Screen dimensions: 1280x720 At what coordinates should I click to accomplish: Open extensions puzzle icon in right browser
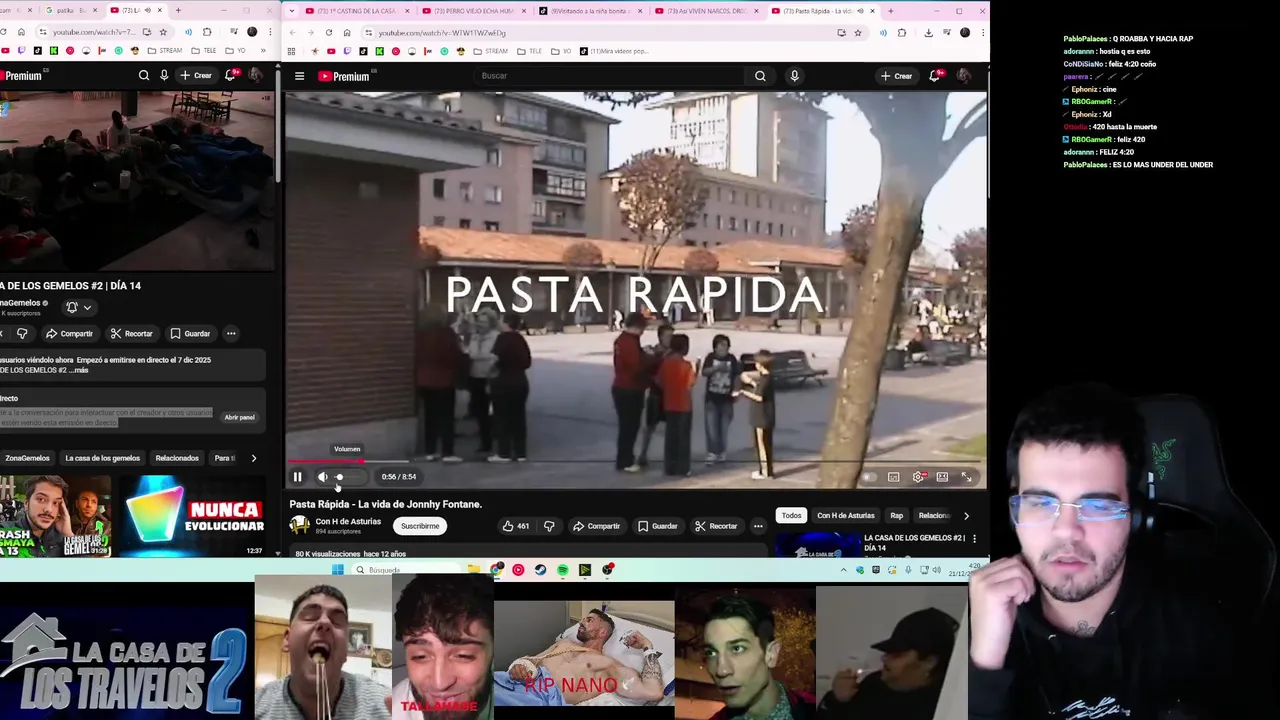[902, 33]
